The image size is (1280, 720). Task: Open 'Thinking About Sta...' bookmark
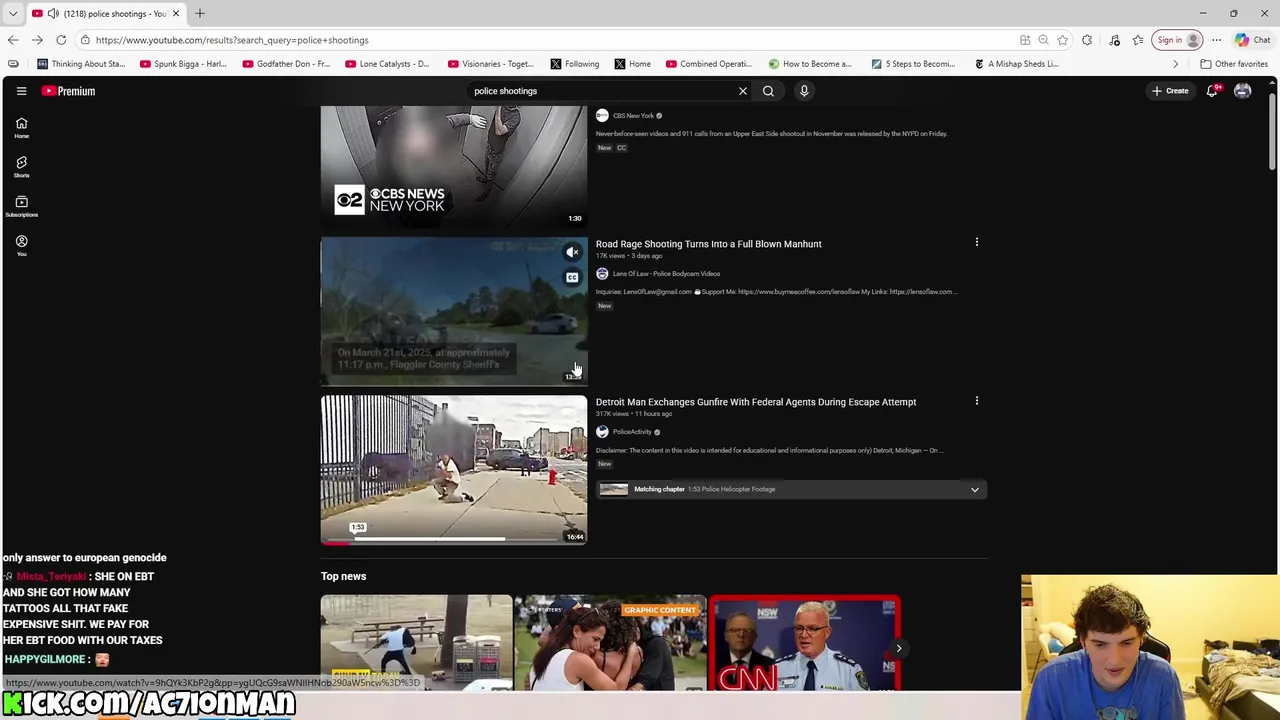point(81,64)
